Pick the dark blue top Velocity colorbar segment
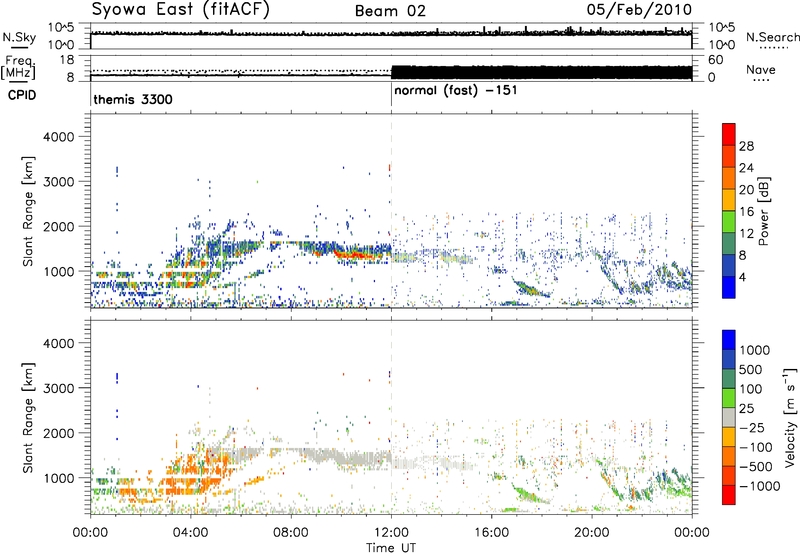The image size is (800, 554). pos(729,340)
